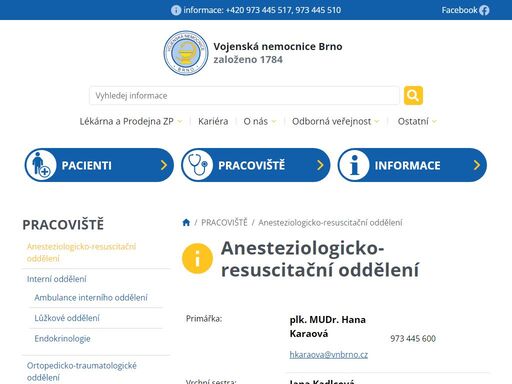The width and height of the screenshot is (512, 384).
Task: Click the home icon in breadcrumb
Action: pyautogui.click(x=186, y=222)
